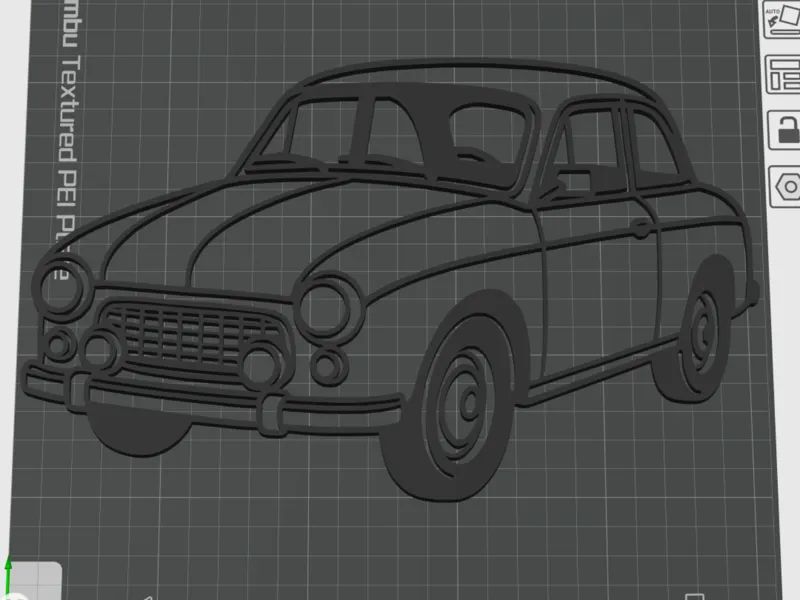Click the Arrange objects on plate icon
This screenshot has height=600, width=800.
784,75
